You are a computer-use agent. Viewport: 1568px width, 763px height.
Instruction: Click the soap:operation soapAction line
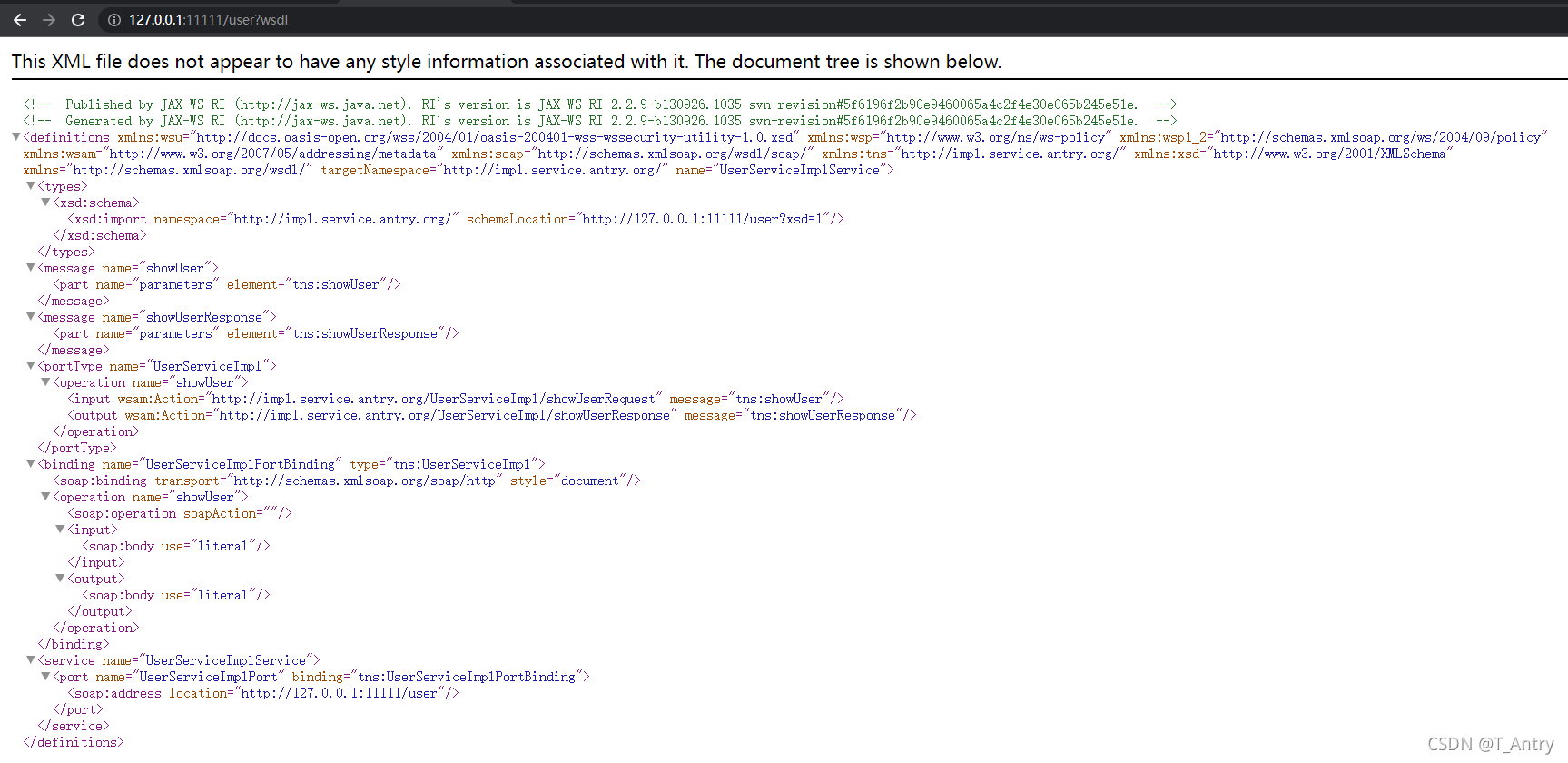coord(180,513)
